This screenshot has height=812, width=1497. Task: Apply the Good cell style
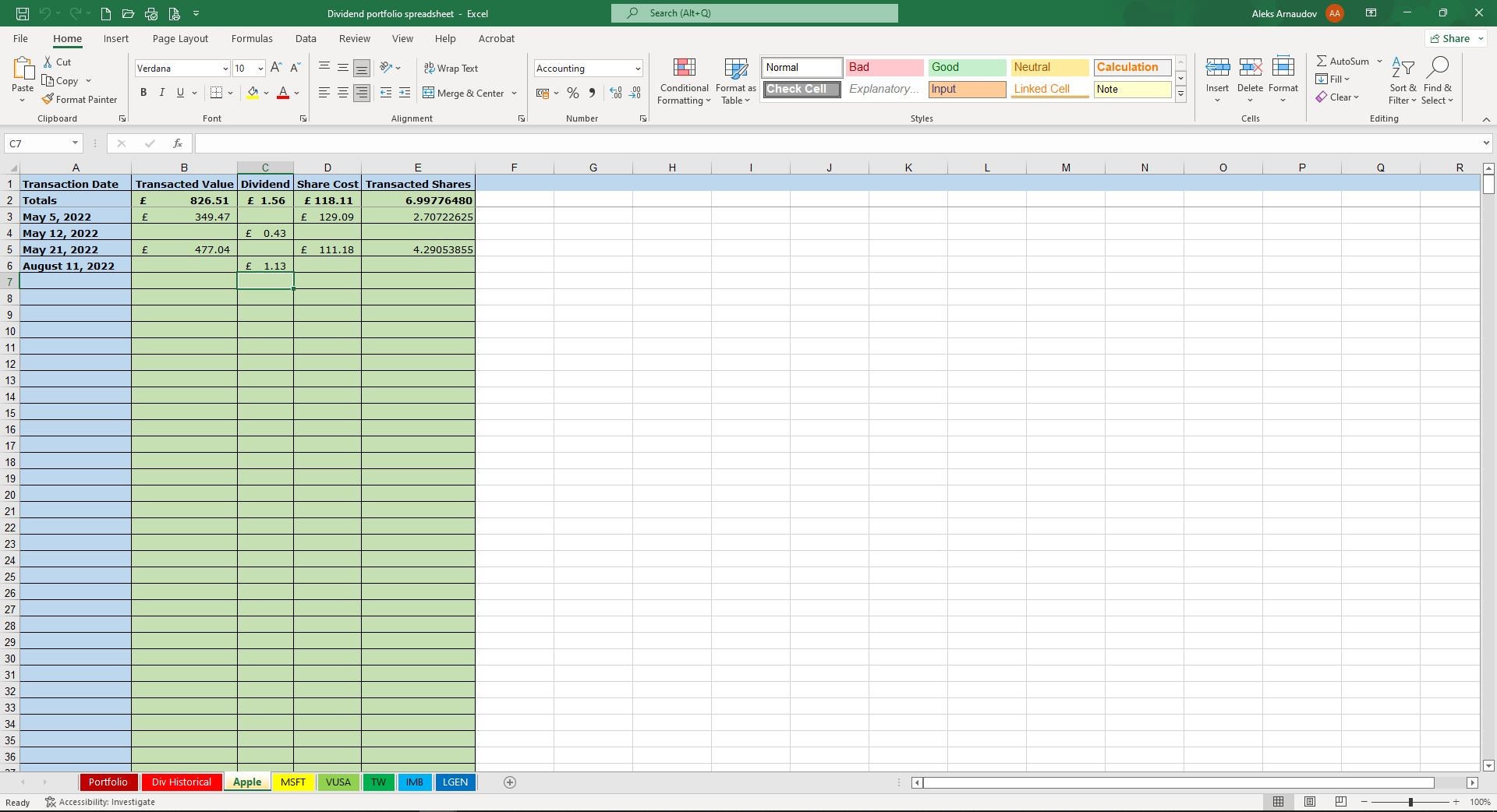967,67
